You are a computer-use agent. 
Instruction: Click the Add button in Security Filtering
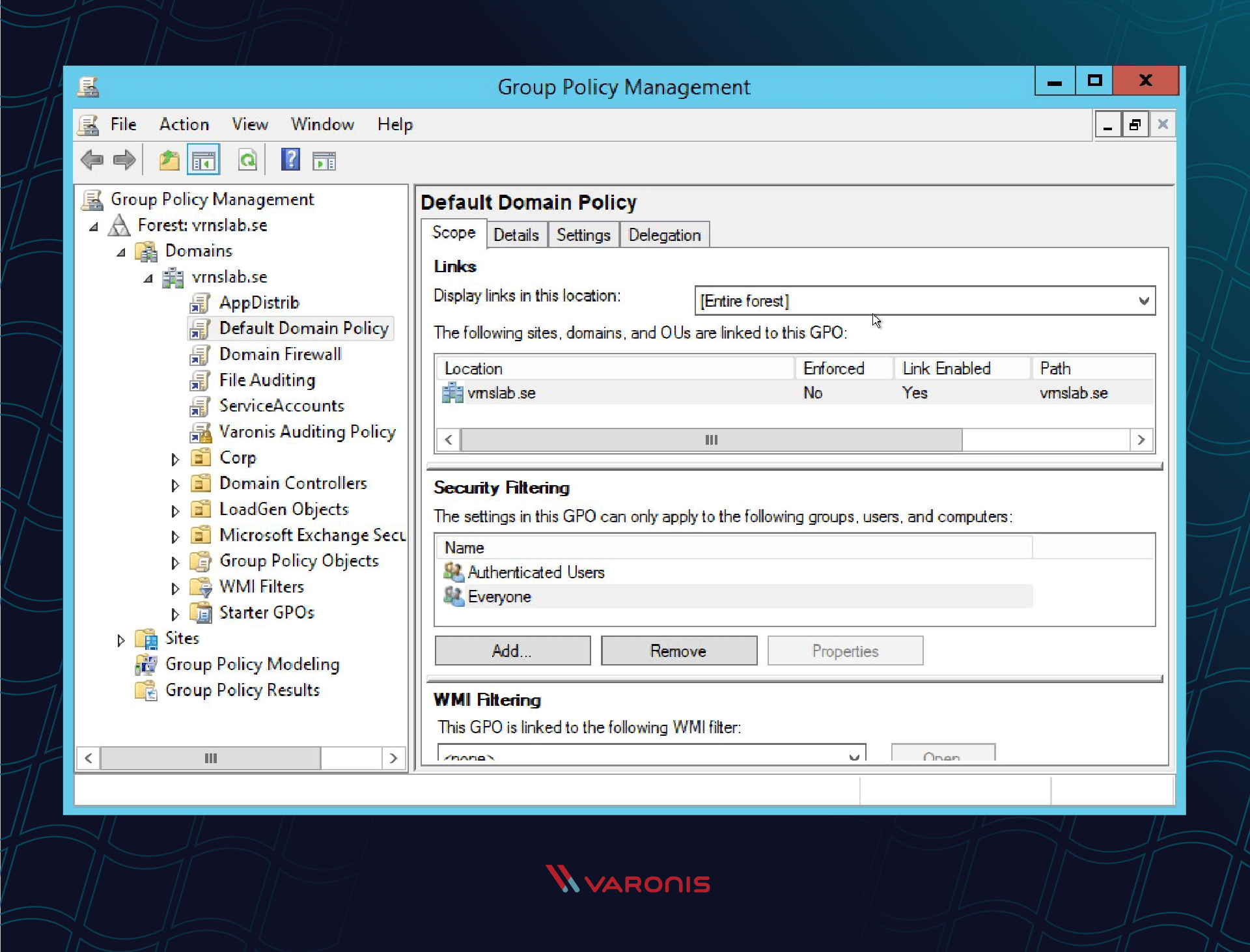(x=510, y=650)
